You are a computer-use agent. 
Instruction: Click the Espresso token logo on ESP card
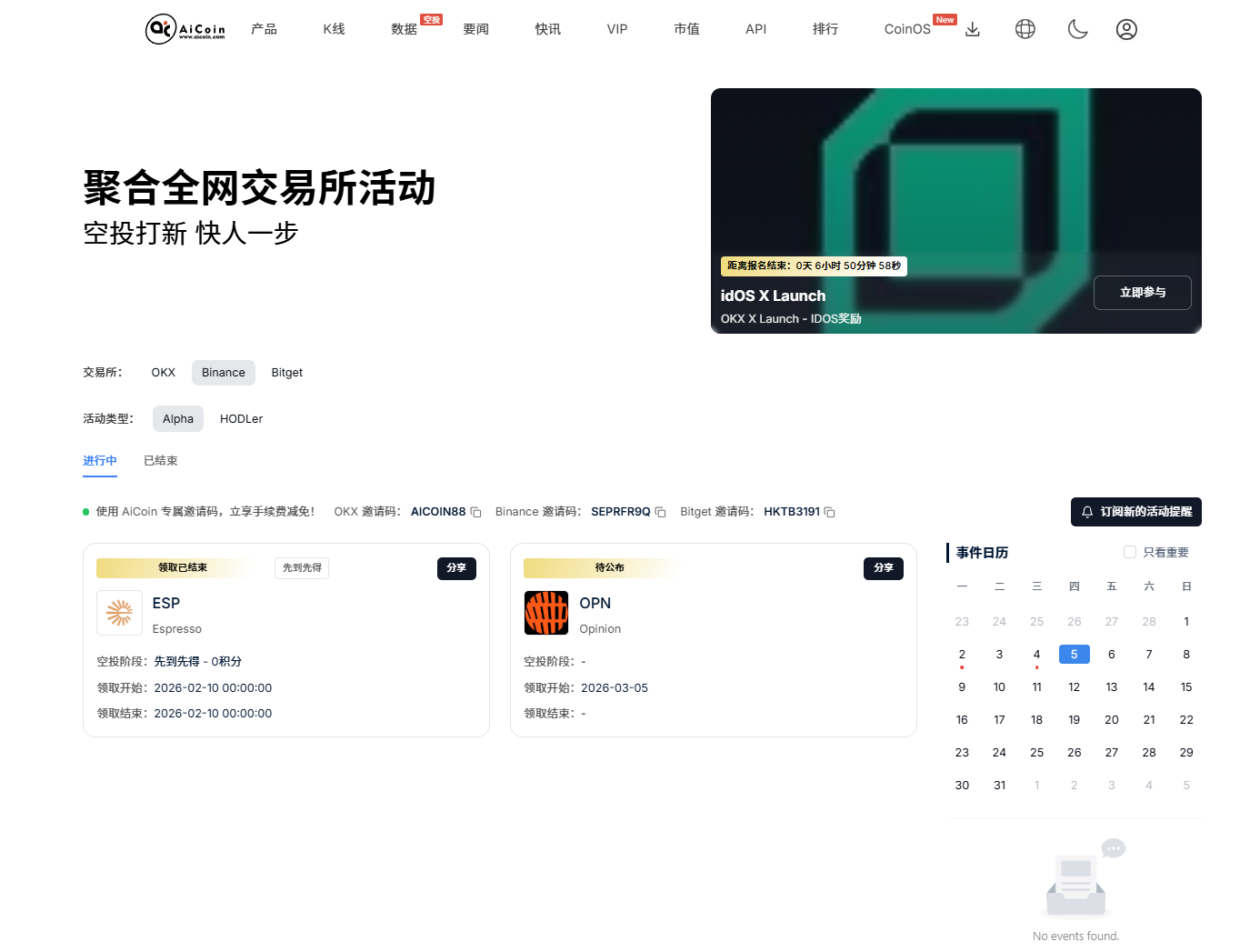tap(119, 613)
